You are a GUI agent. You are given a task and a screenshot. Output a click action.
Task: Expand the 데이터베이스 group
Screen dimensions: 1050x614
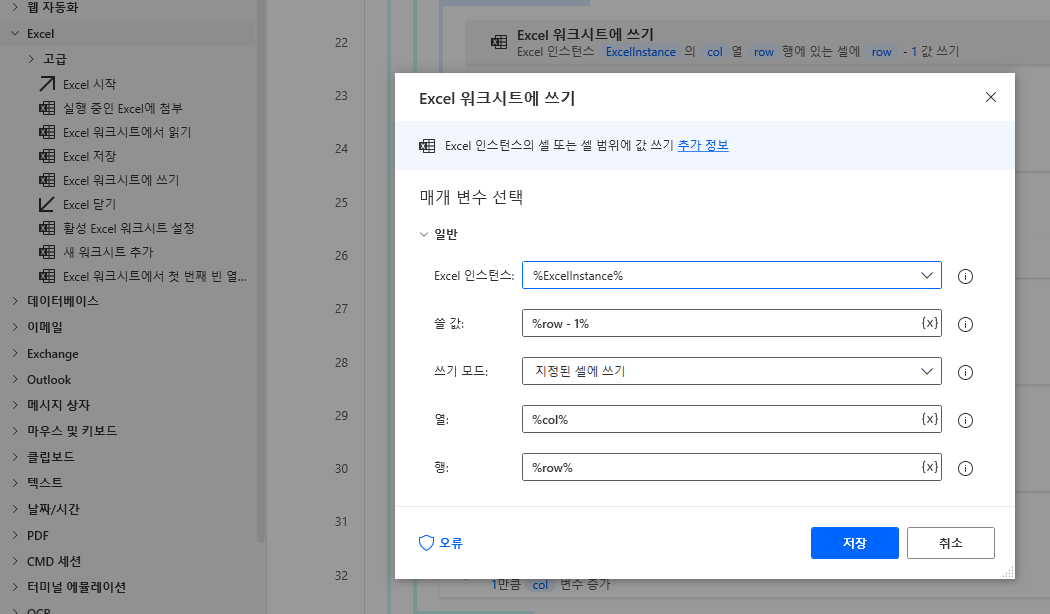pyautogui.click(x=15, y=301)
